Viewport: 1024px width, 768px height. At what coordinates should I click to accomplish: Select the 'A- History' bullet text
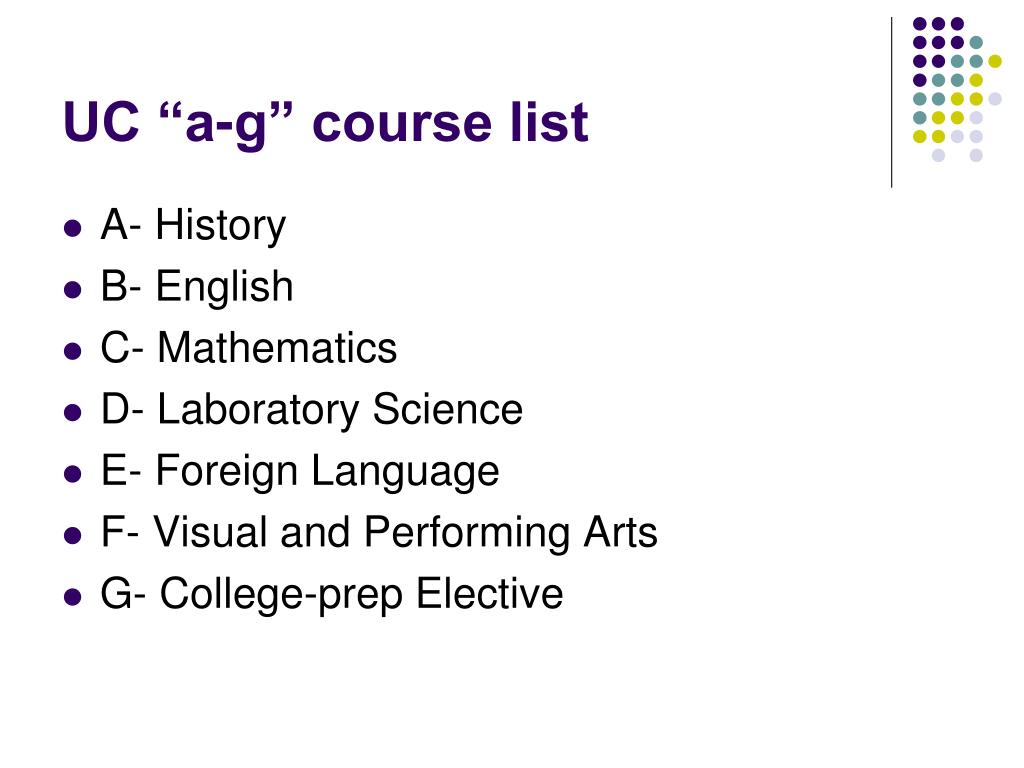click(x=193, y=225)
